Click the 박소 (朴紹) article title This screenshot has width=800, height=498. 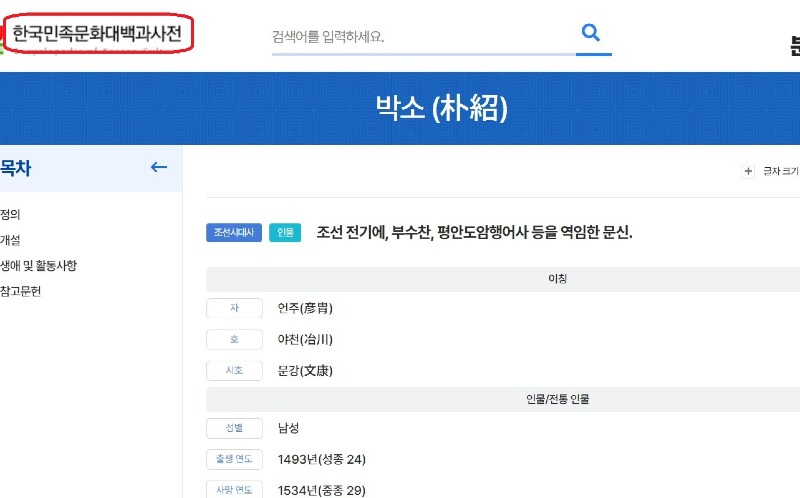click(x=441, y=109)
